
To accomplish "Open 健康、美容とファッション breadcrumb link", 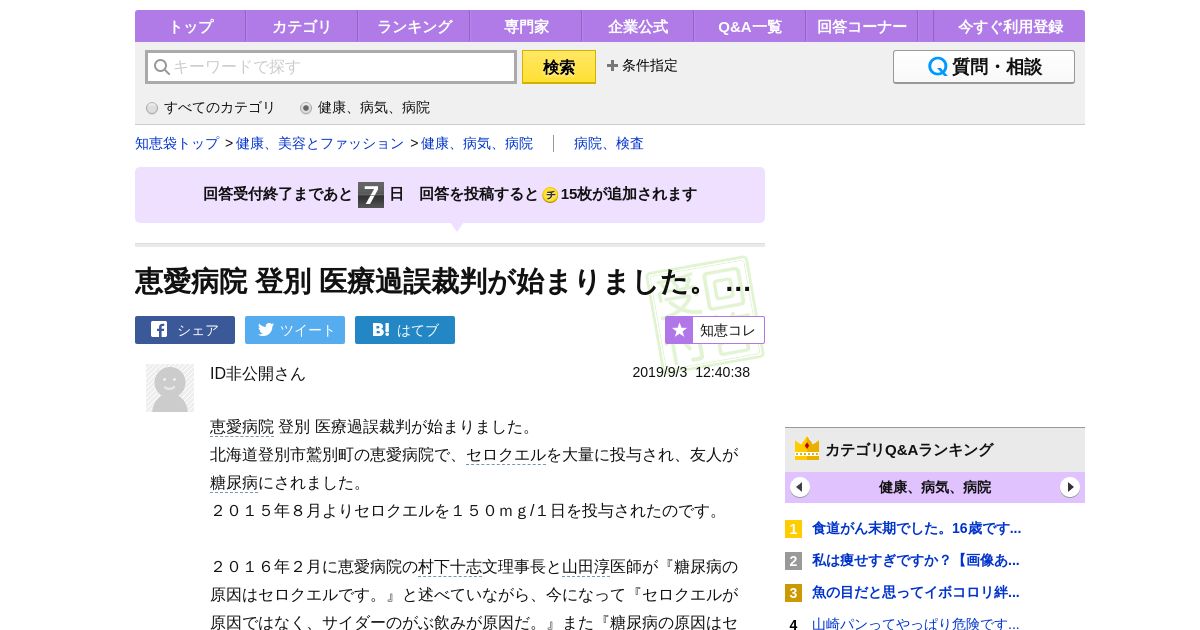I will (320, 143).
